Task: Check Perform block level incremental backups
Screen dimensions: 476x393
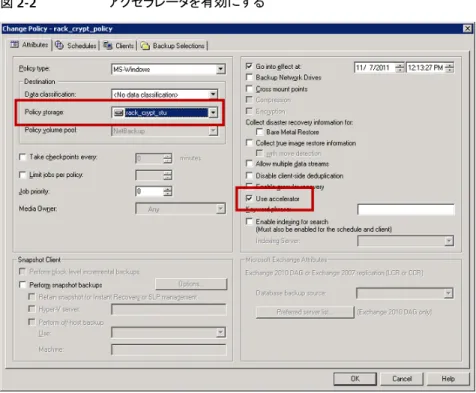Action: (x=22, y=272)
